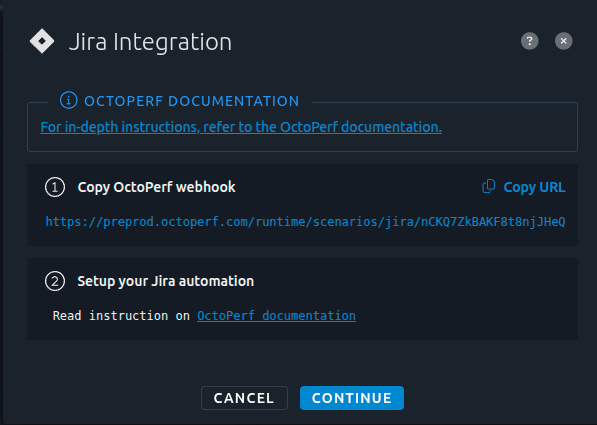Click the Jira Integration title text
The width and height of the screenshot is (597, 425).
point(150,42)
